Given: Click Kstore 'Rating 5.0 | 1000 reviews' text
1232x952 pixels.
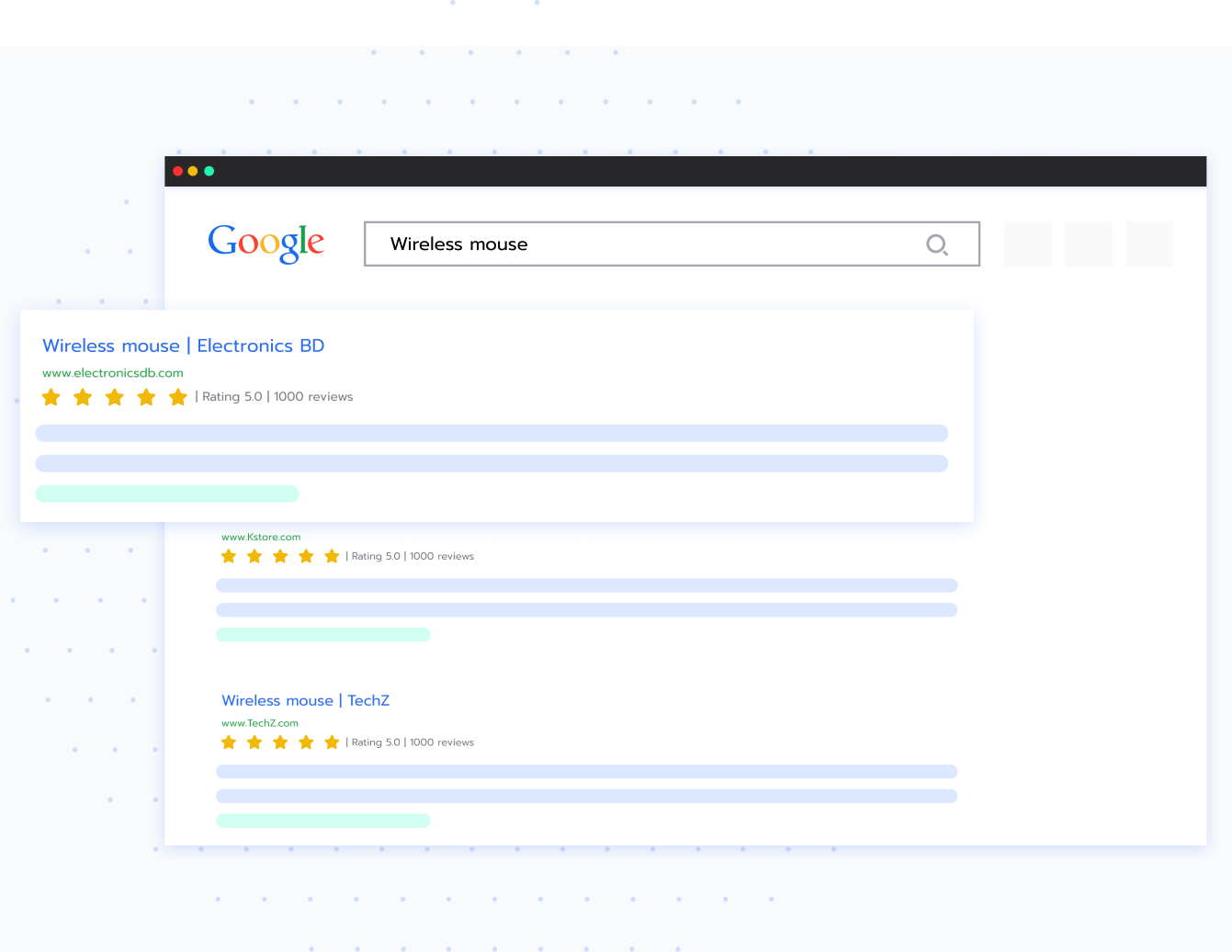Looking at the screenshot, I should click(413, 556).
